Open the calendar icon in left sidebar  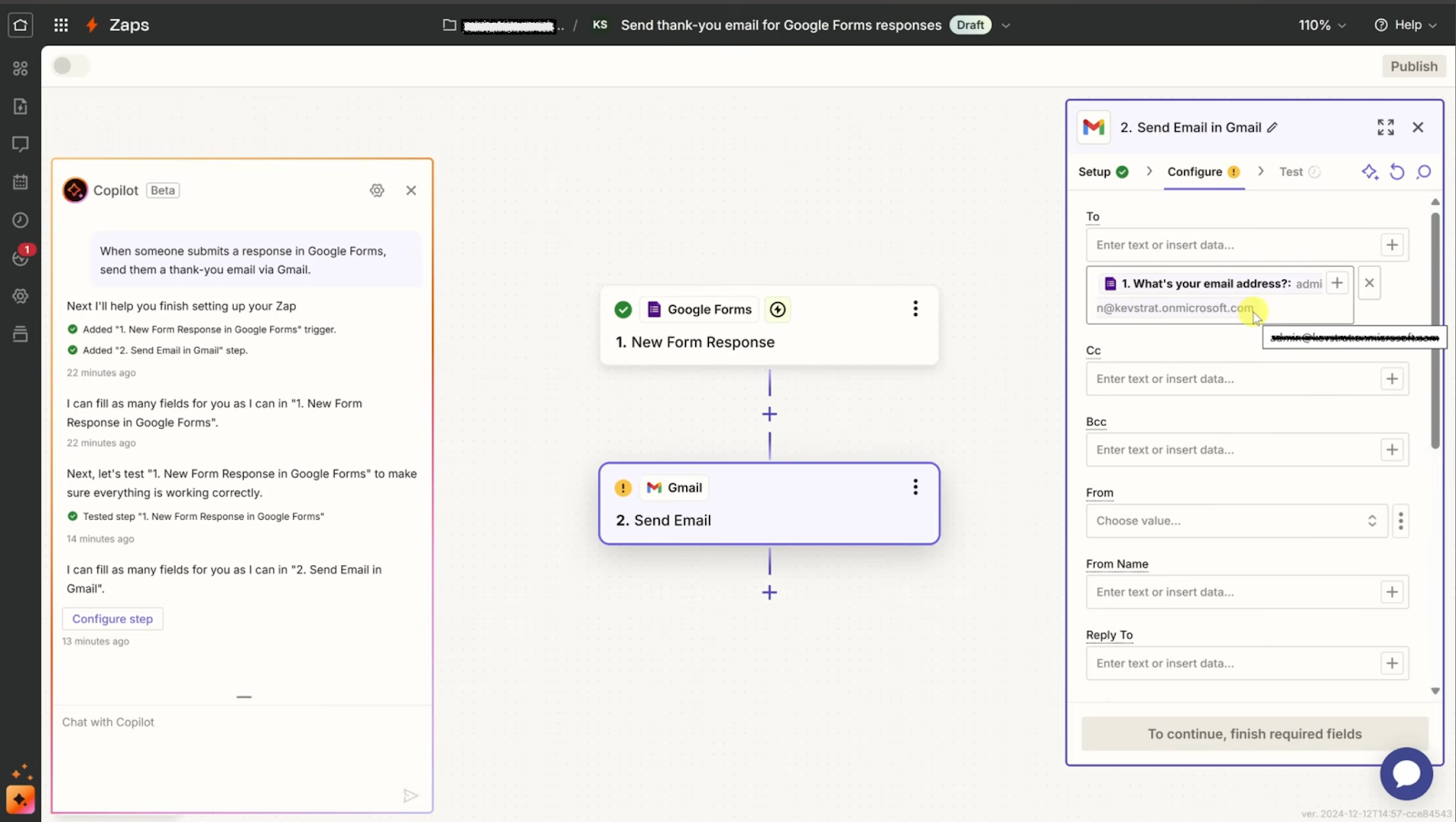click(20, 182)
